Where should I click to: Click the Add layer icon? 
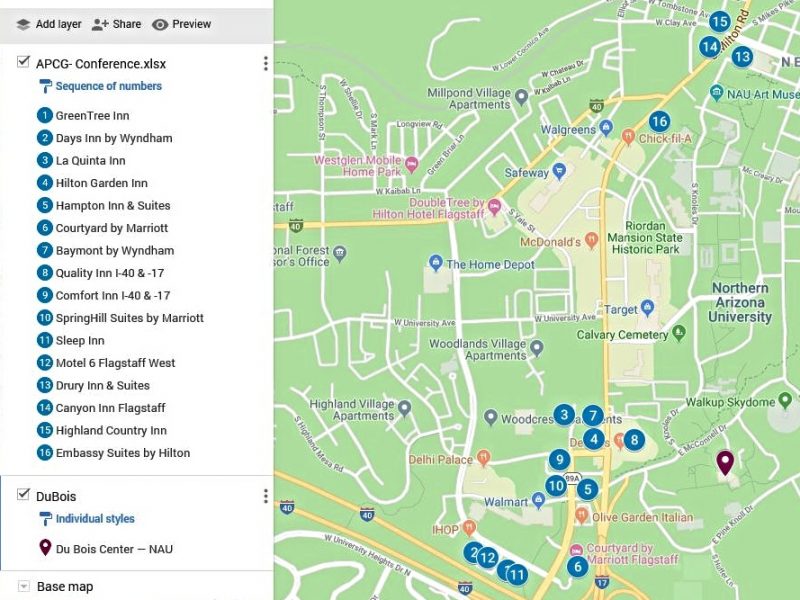tap(23, 24)
